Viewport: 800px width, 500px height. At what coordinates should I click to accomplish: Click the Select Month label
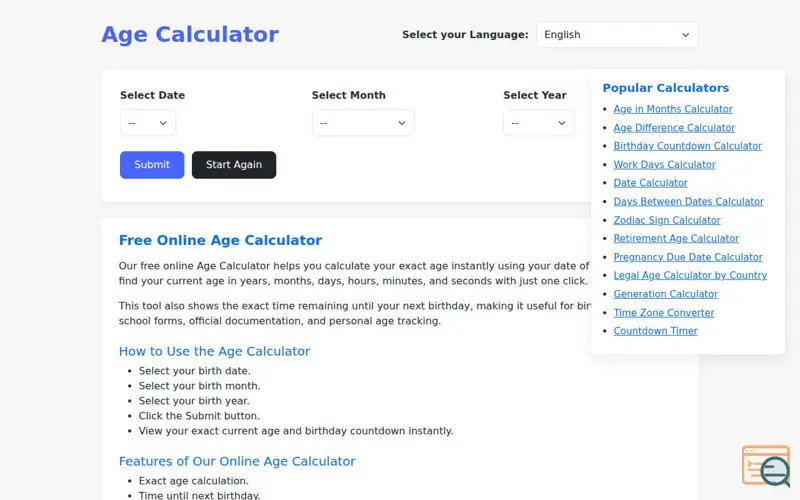348,95
